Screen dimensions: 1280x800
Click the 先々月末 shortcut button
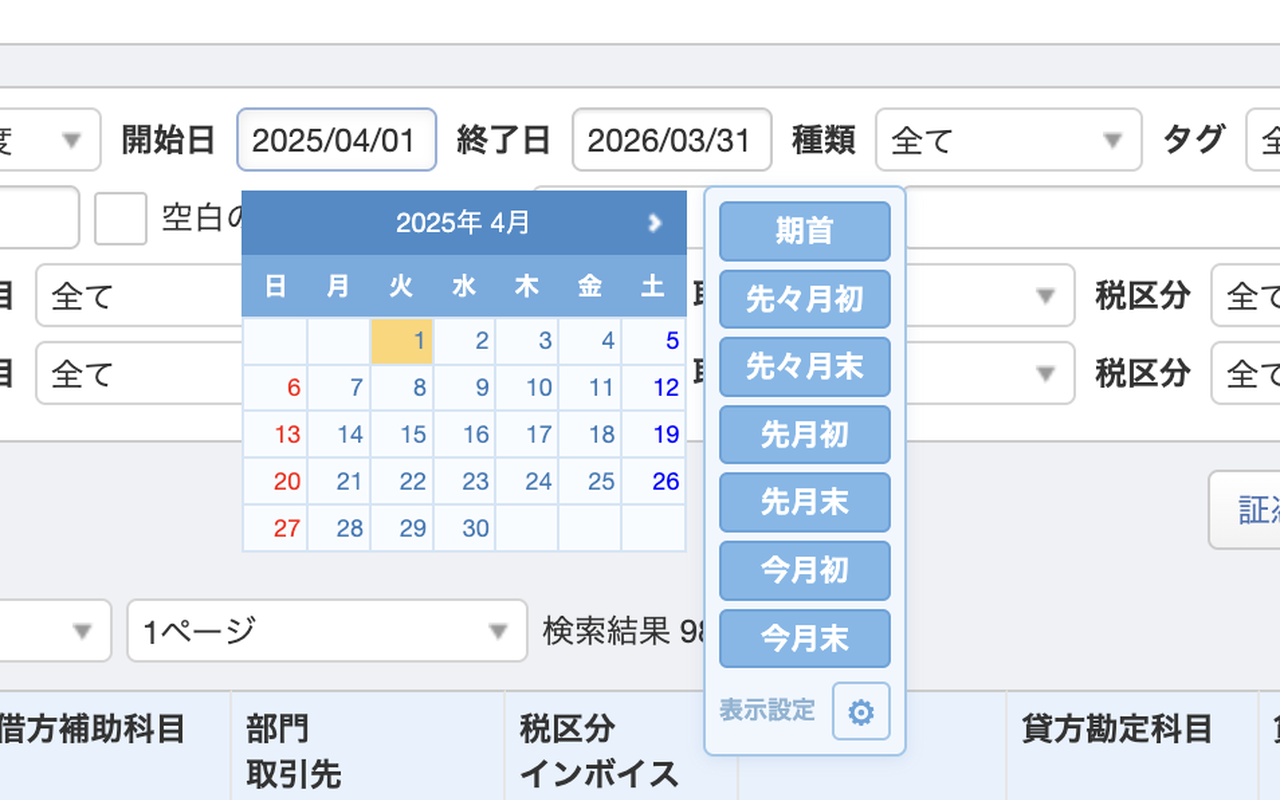(x=805, y=367)
